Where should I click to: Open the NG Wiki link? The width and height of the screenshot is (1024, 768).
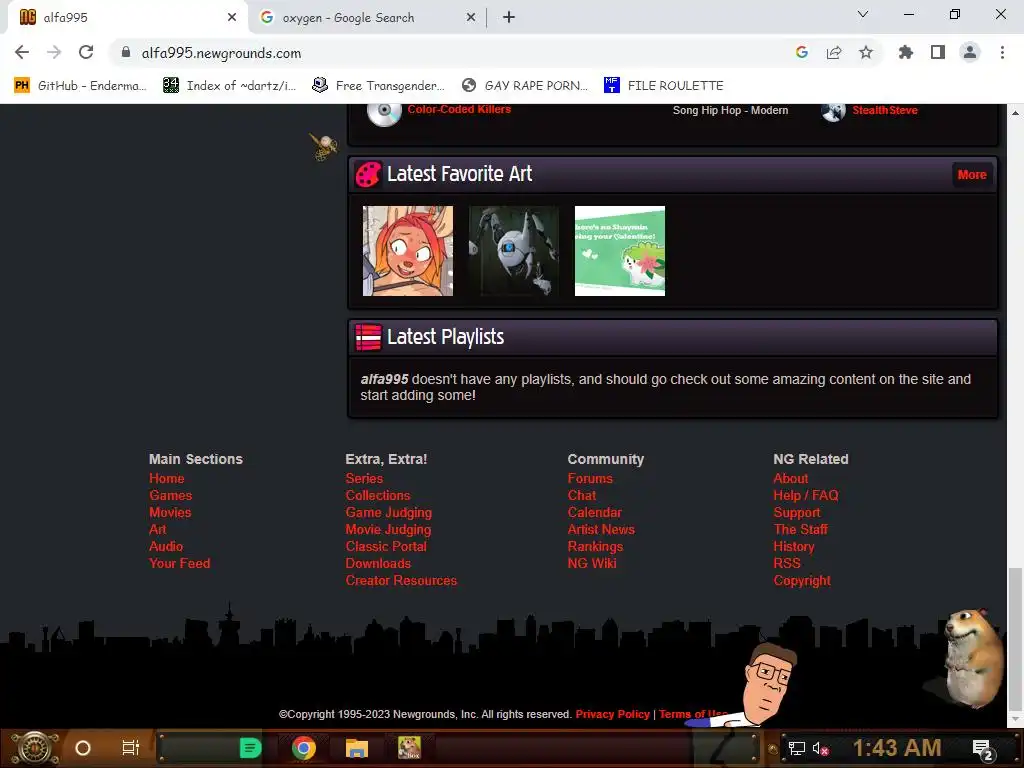(592, 563)
